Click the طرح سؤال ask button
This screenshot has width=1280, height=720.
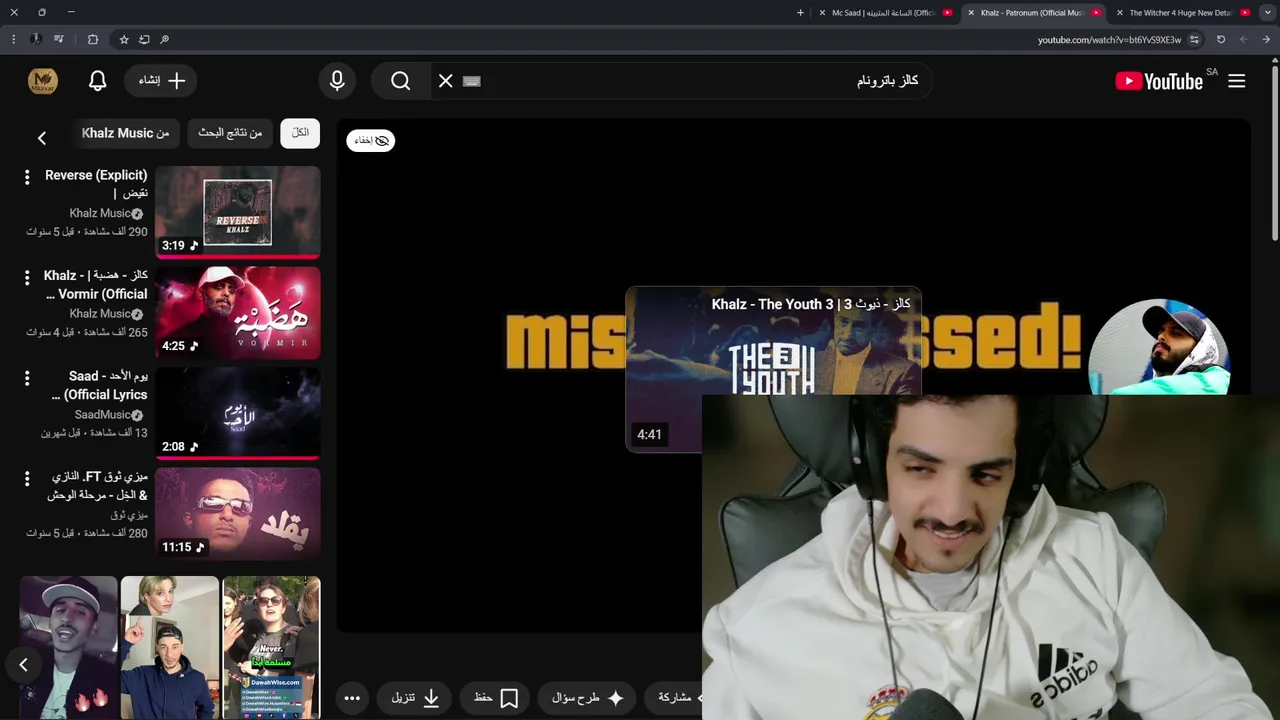pyautogui.click(x=588, y=698)
